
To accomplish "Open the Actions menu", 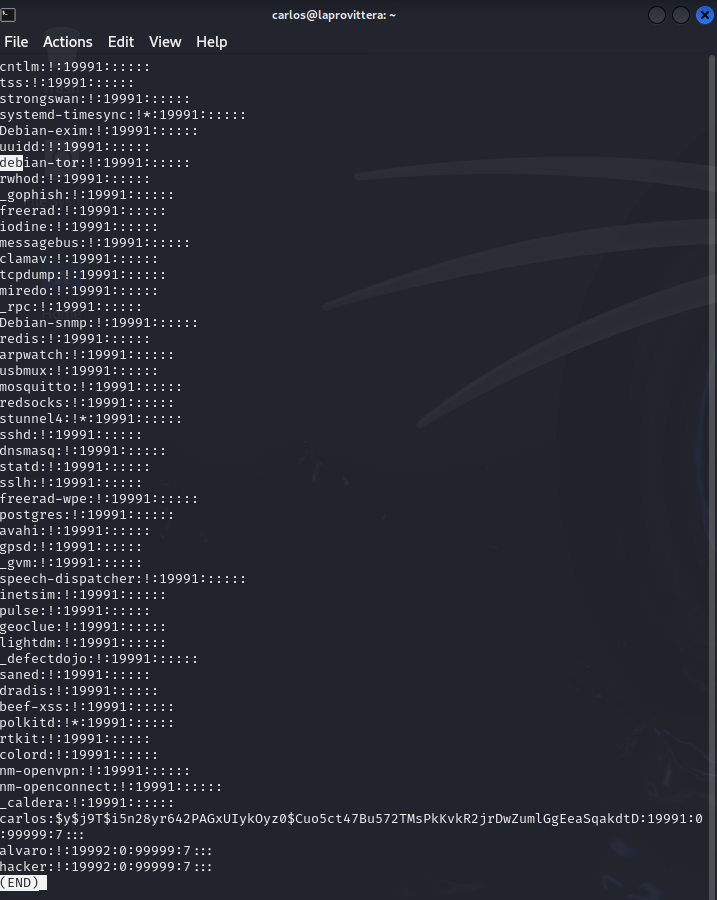I will 68,42.
